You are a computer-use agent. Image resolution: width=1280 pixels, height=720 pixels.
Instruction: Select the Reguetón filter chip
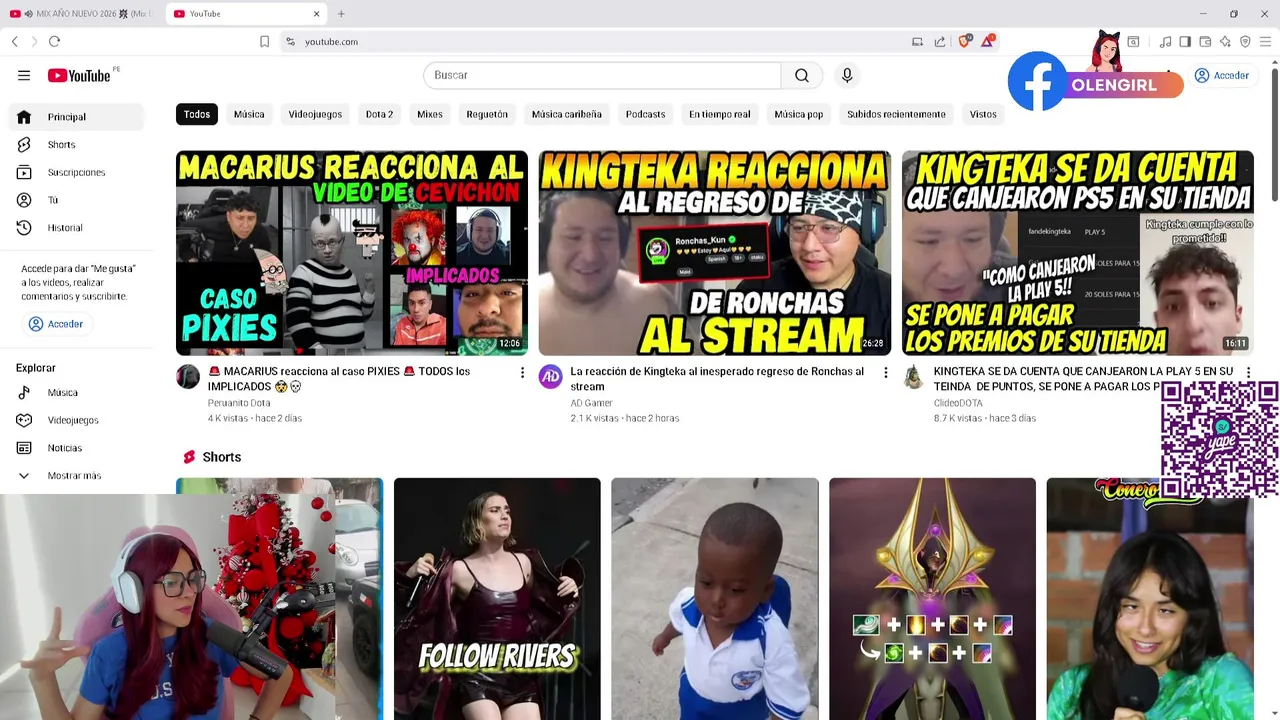[487, 114]
